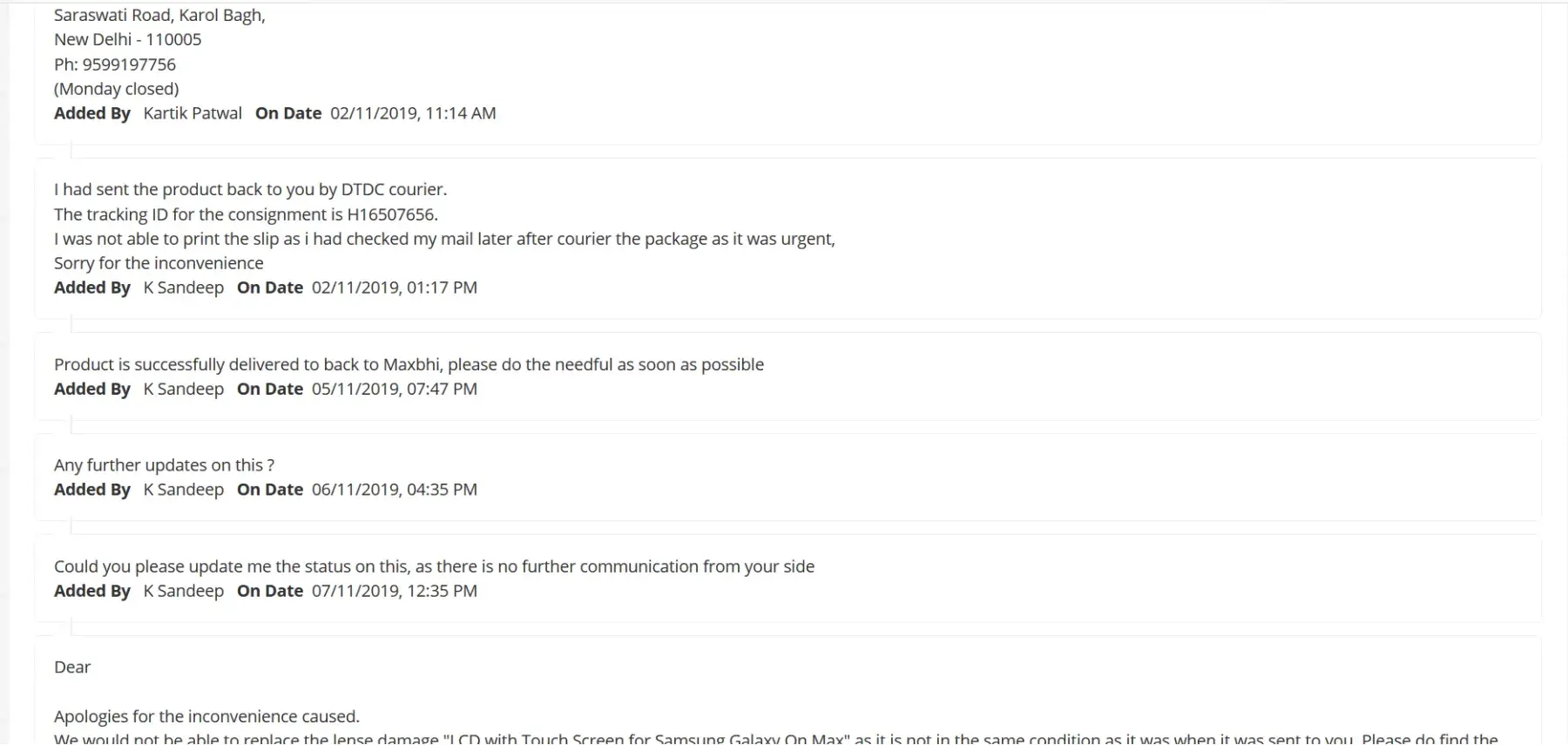
Task: Click 'Sorry for the inconvenience' text
Action: click(159, 263)
